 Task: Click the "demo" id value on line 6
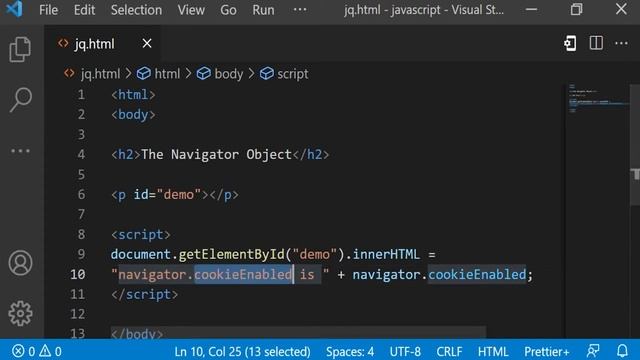point(179,195)
